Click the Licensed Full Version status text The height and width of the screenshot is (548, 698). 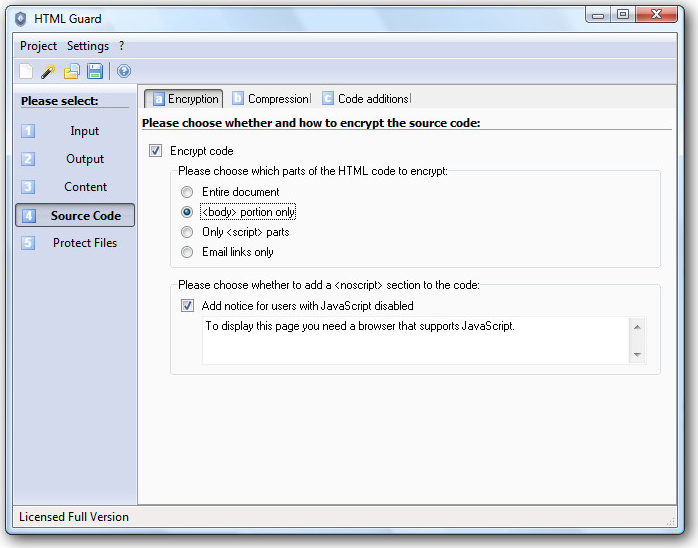point(74,517)
